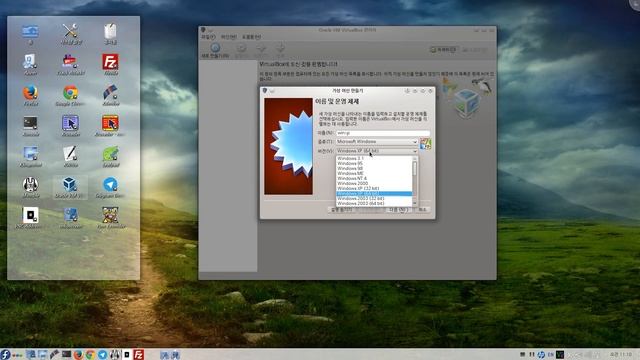Click the Firefox icon in the taskbar
Image resolution: width=640 pixels, height=360 pixels.
point(78,354)
